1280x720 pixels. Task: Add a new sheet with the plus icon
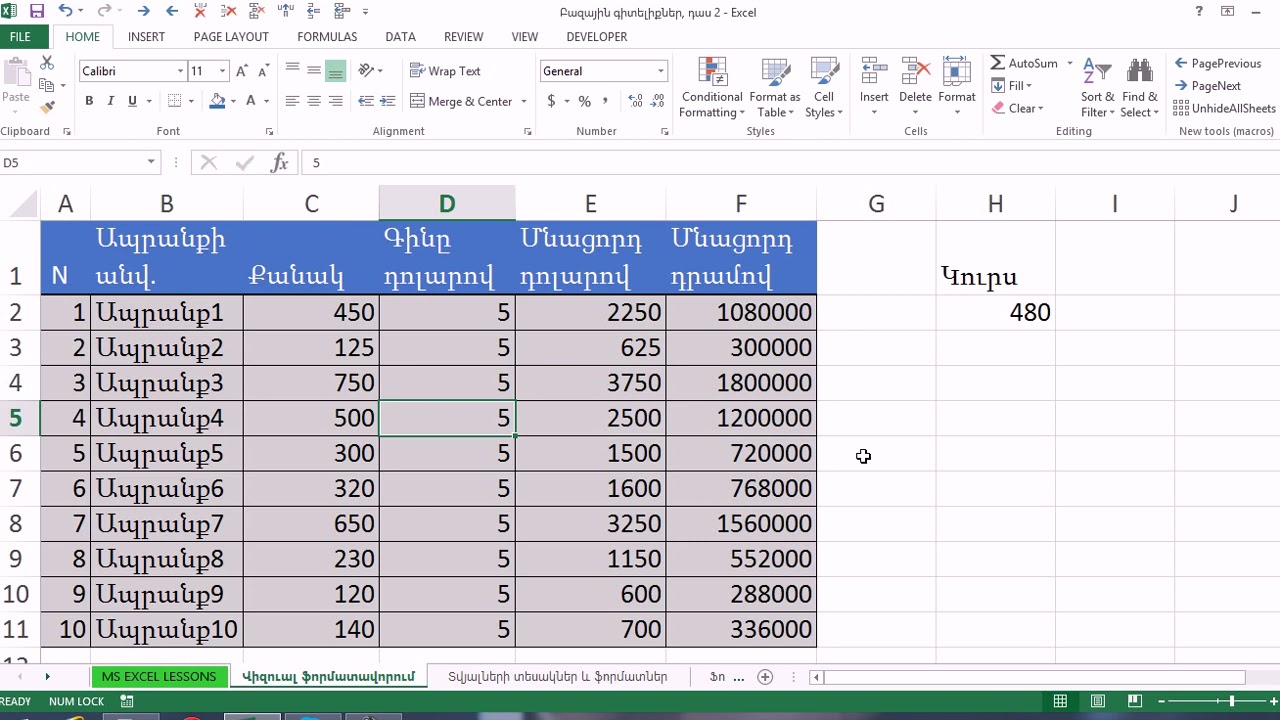tap(765, 677)
